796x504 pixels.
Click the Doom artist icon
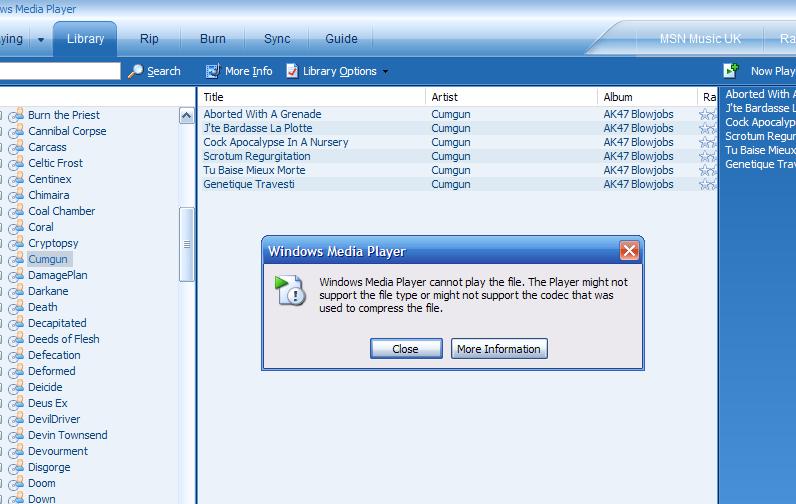coord(16,483)
